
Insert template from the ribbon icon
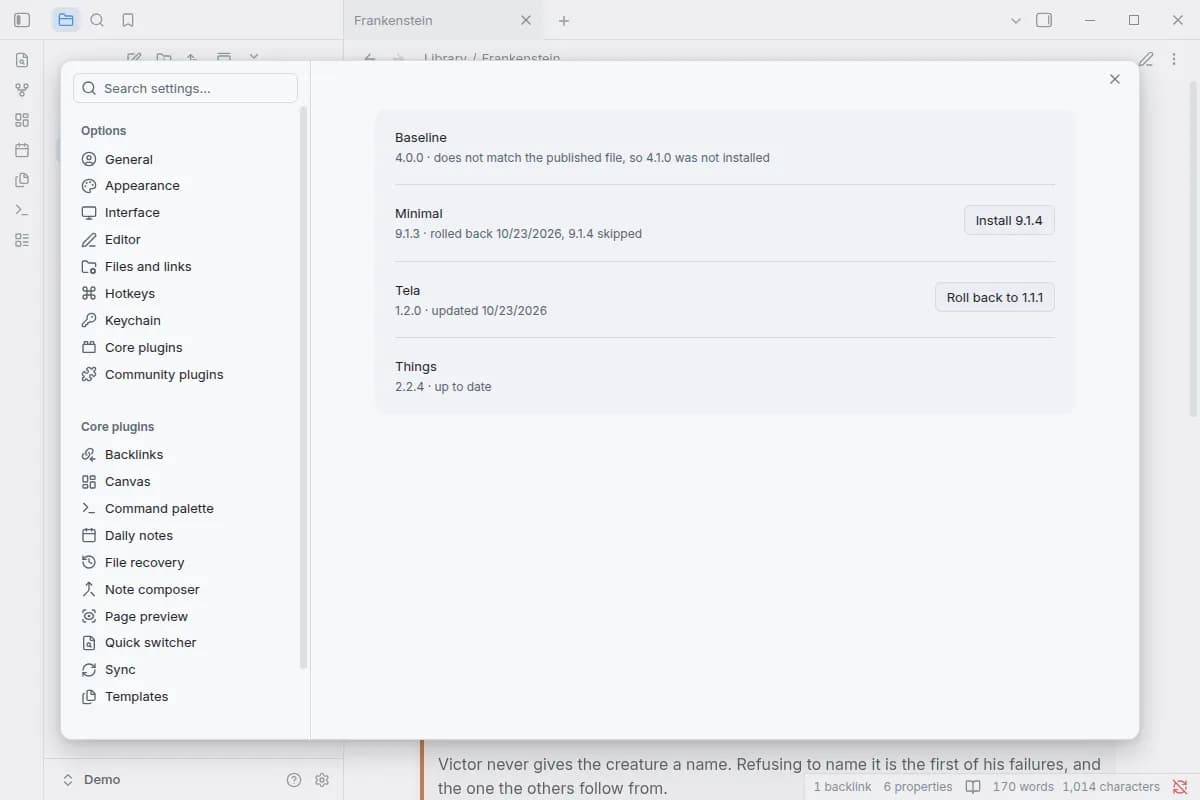(x=22, y=180)
